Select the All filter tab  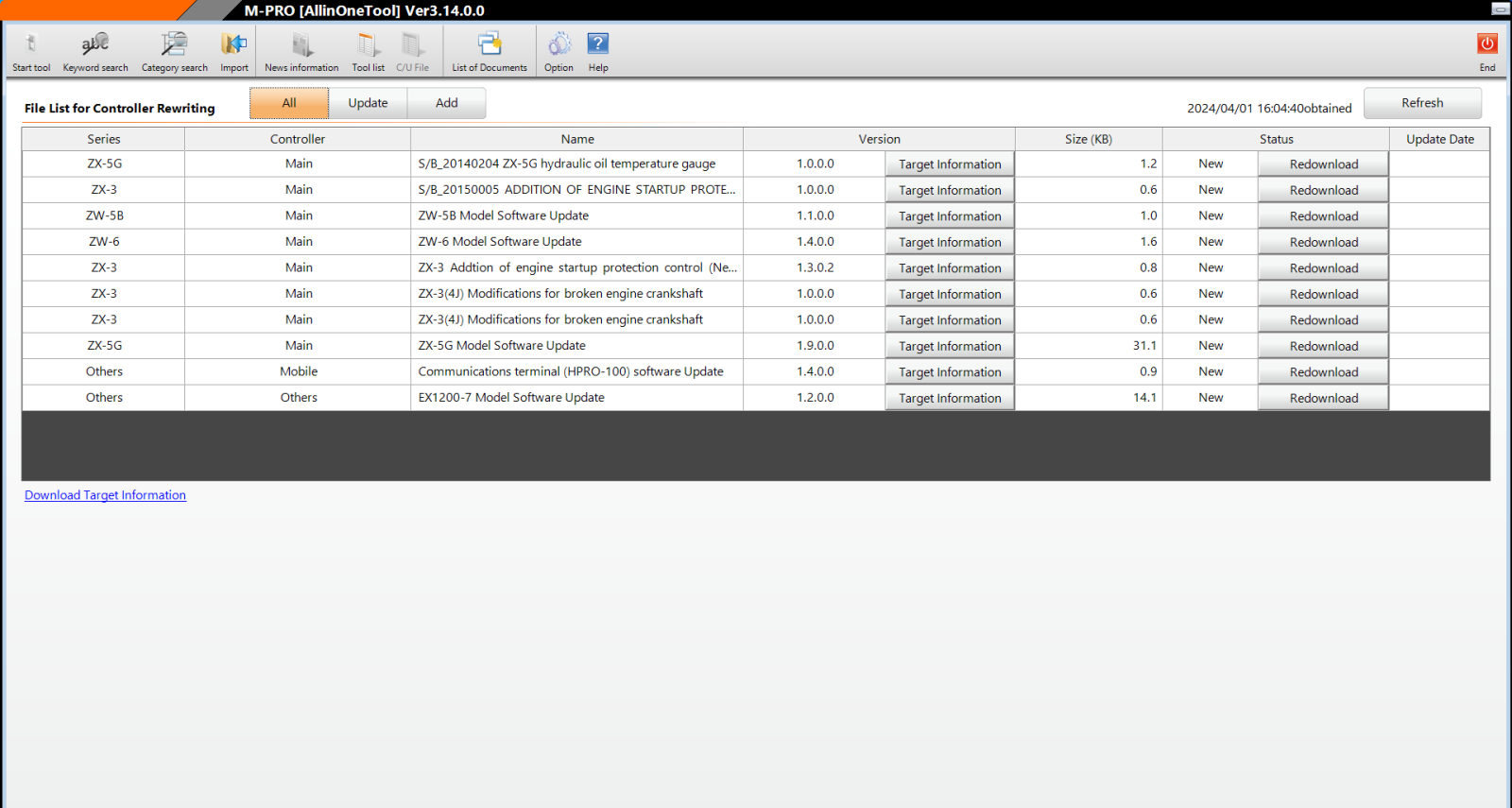pos(289,103)
